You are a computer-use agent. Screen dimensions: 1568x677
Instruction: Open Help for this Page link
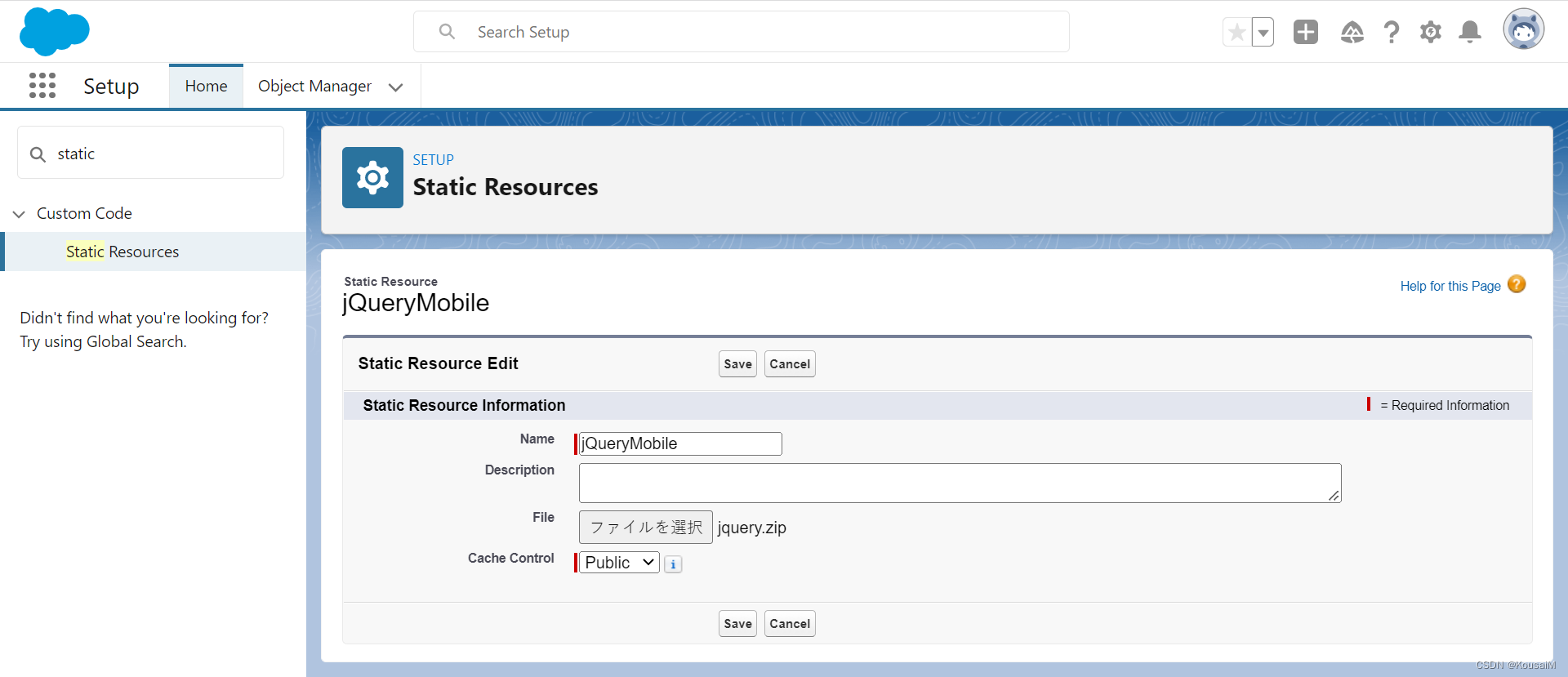click(1450, 286)
